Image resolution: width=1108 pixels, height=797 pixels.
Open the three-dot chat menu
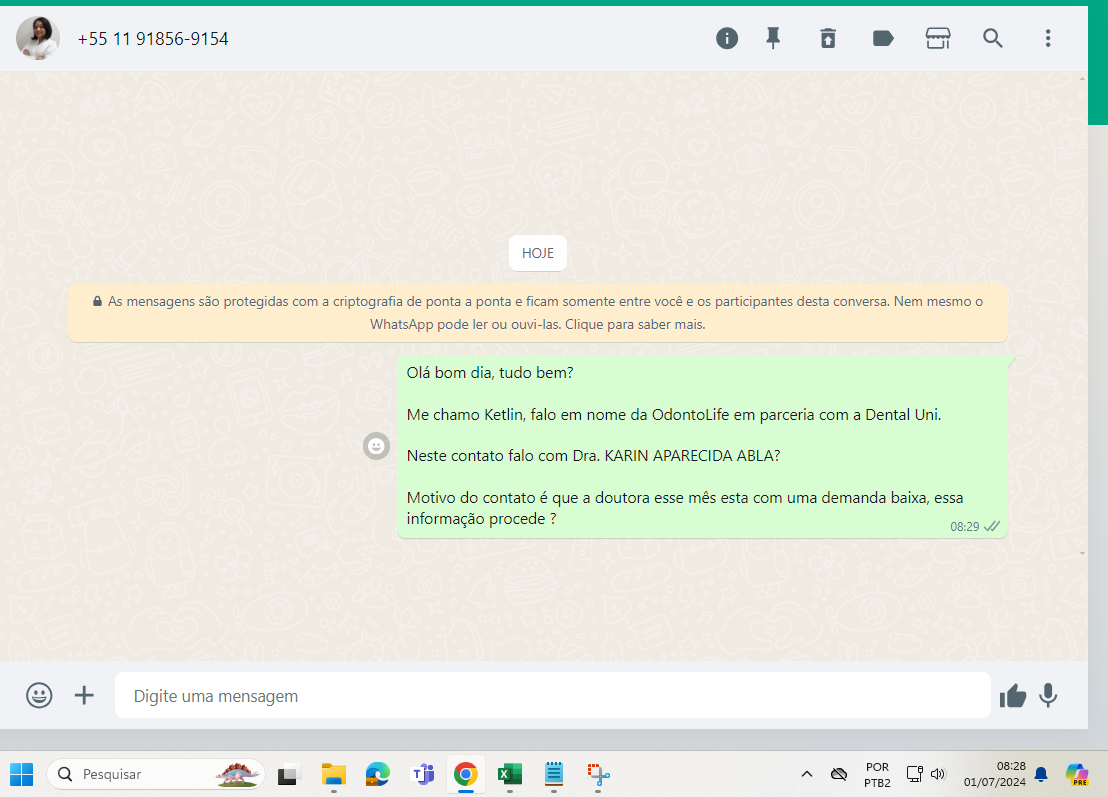point(1048,39)
